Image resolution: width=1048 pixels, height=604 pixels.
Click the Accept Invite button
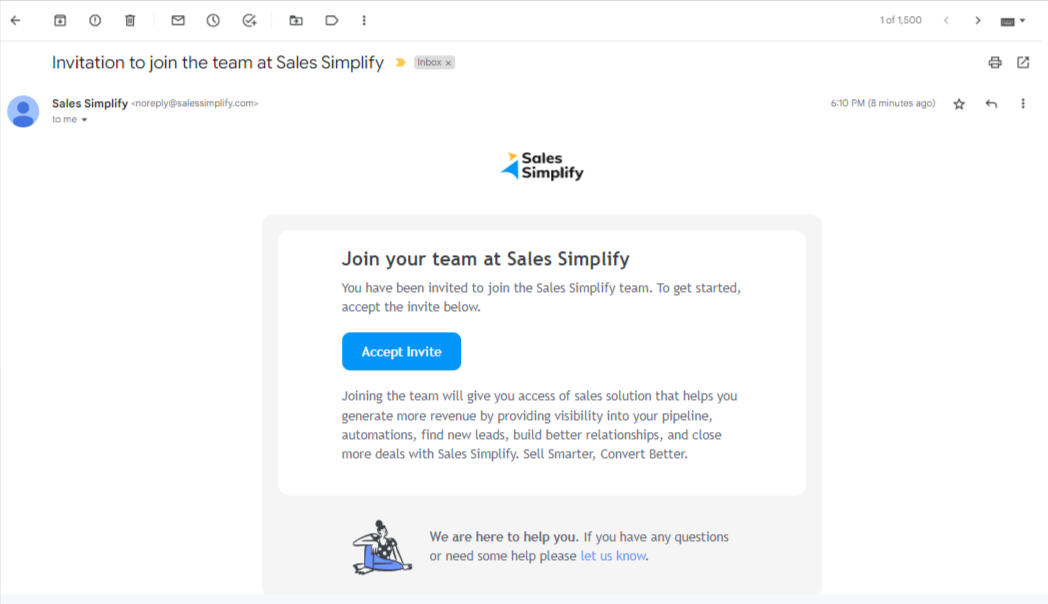pos(402,351)
